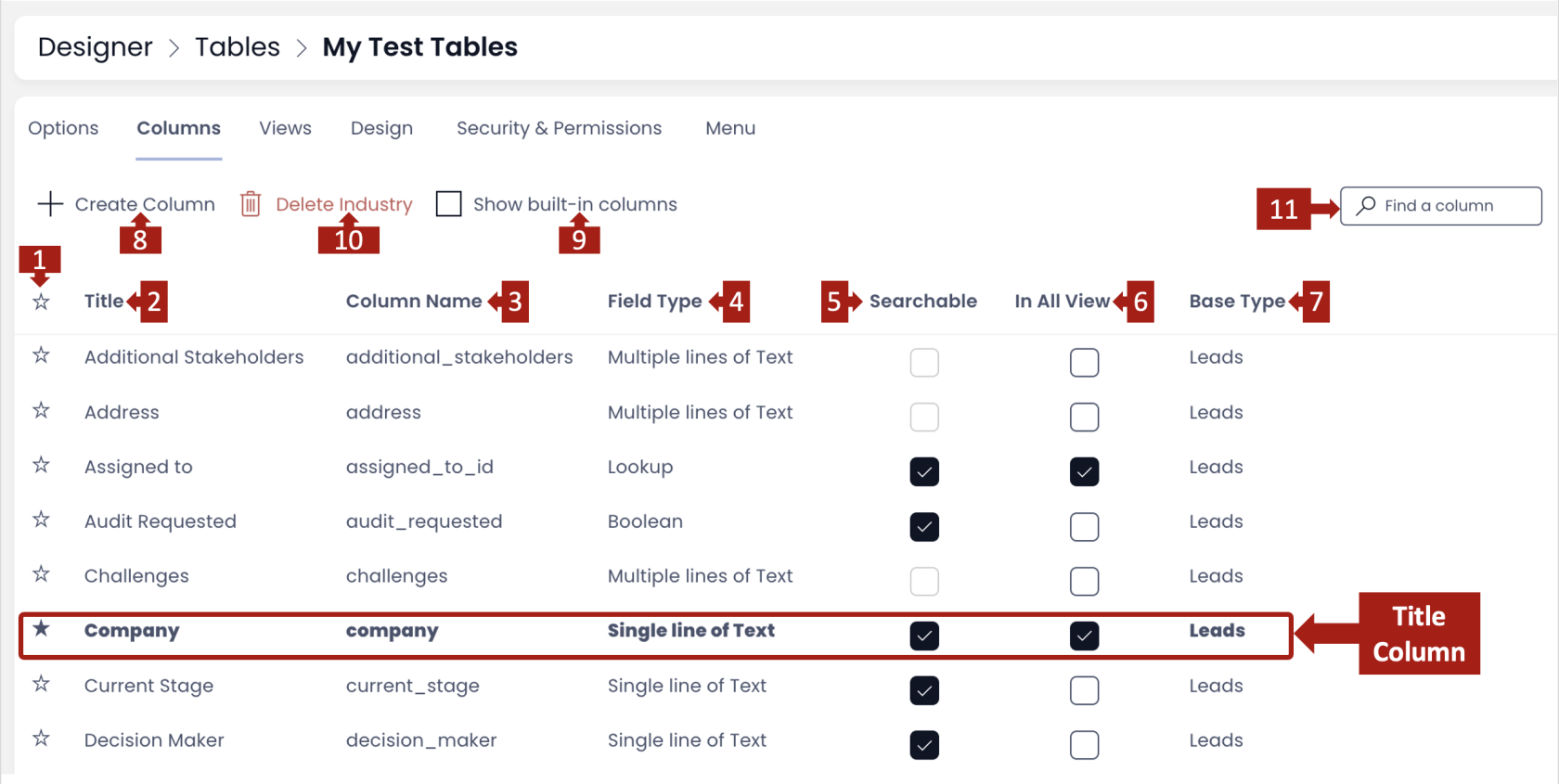Open the Design tab

click(x=381, y=128)
